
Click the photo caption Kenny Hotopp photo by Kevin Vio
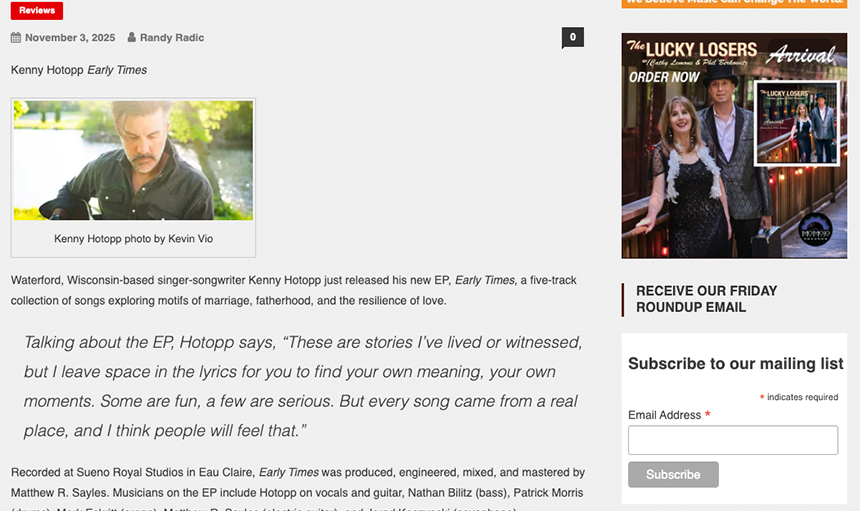(133, 239)
